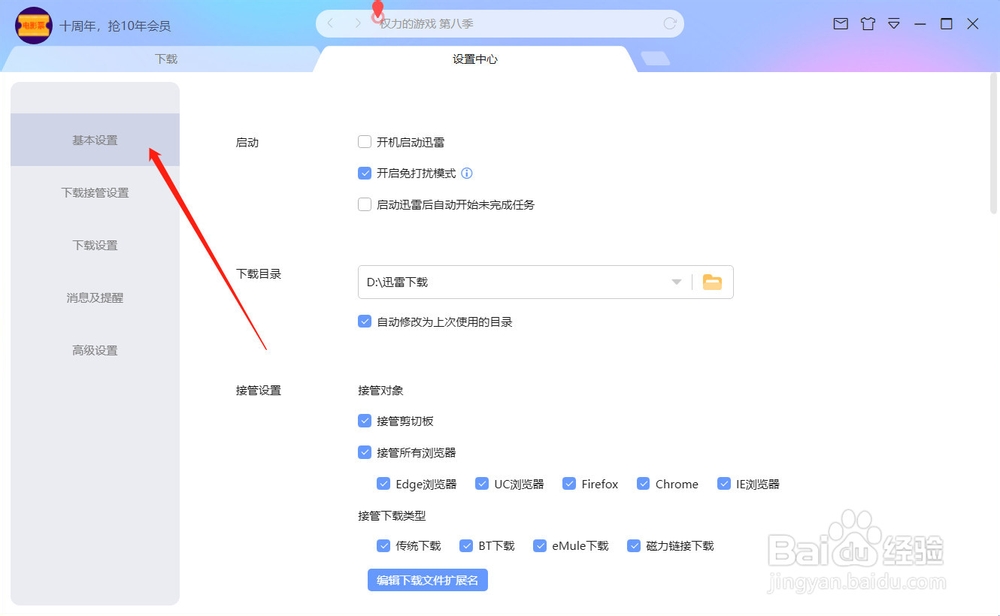Click the movie ticket avatar icon
Screen dimensions: 1000x616
point(33,26)
